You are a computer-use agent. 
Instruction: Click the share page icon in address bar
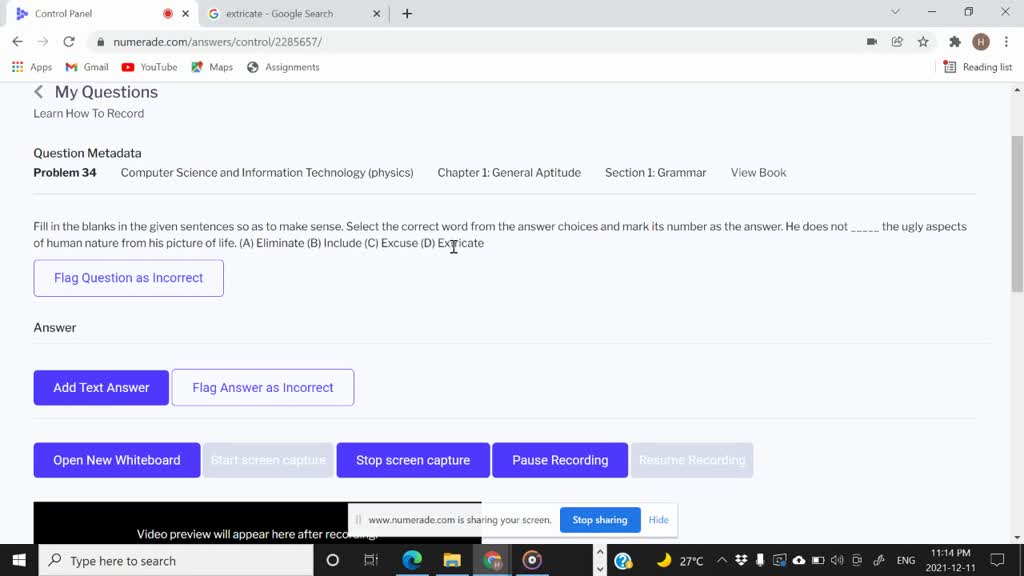tap(897, 42)
